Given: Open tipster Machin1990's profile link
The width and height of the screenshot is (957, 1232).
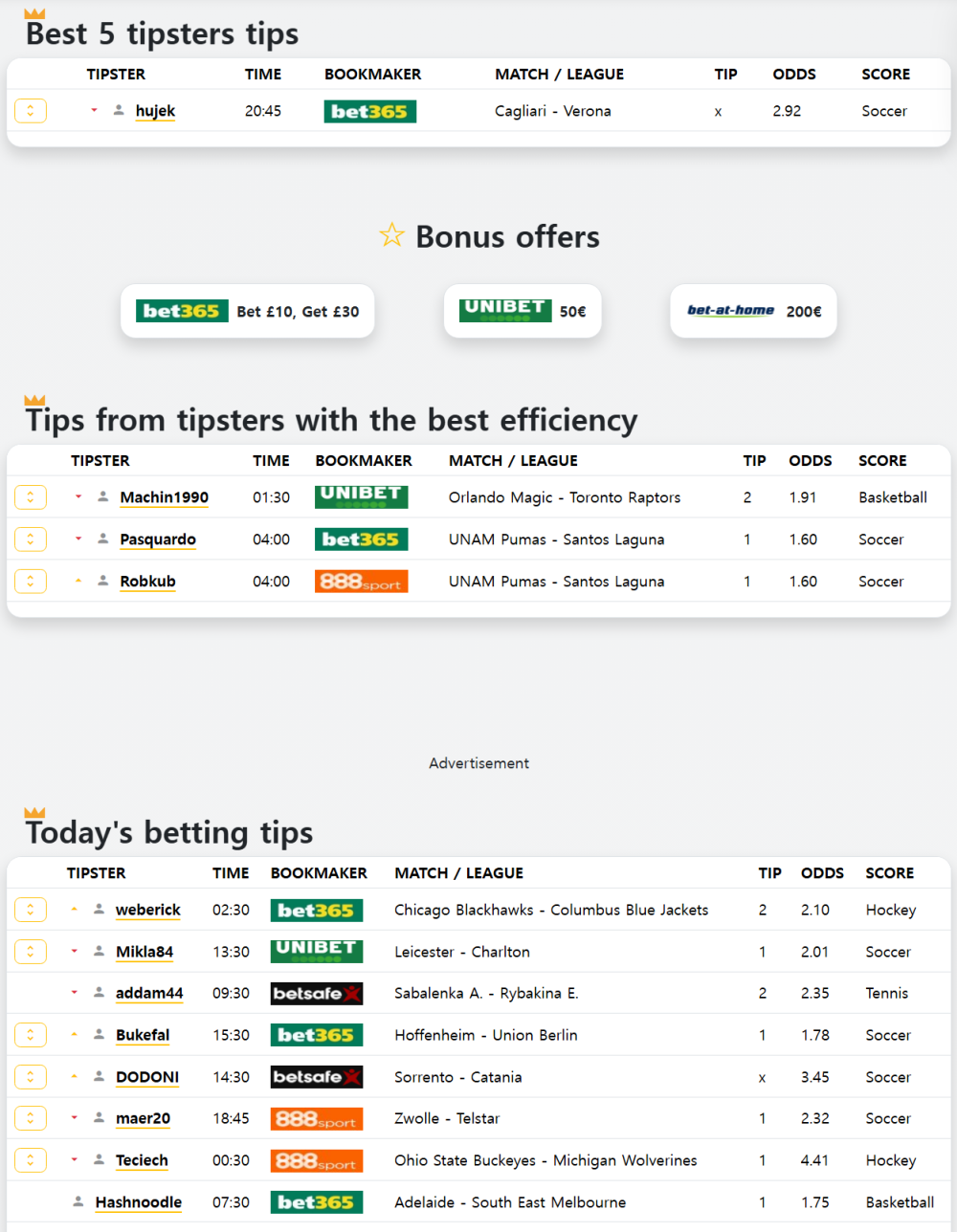Looking at the screenshot, I should (165, 497).
